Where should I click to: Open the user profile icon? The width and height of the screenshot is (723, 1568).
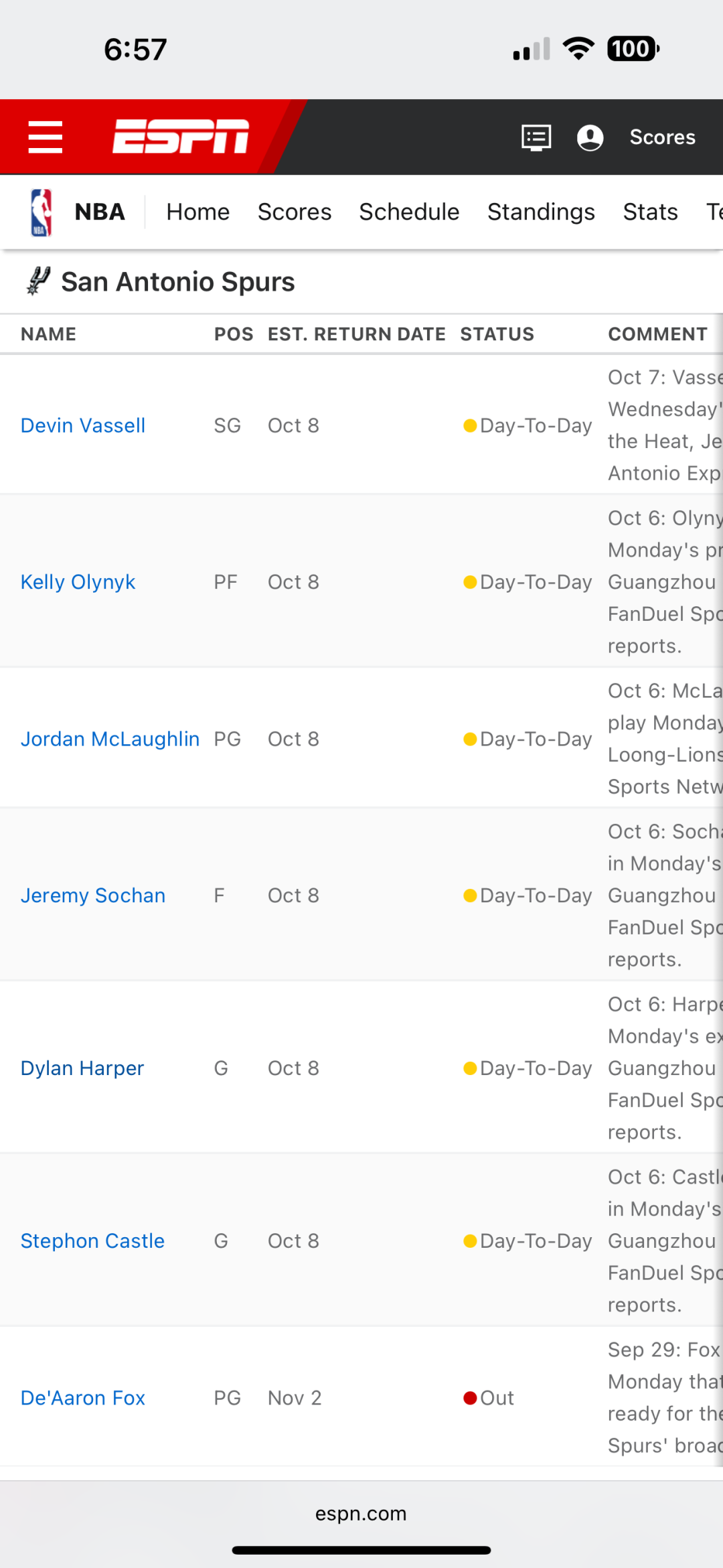point(590,137)
